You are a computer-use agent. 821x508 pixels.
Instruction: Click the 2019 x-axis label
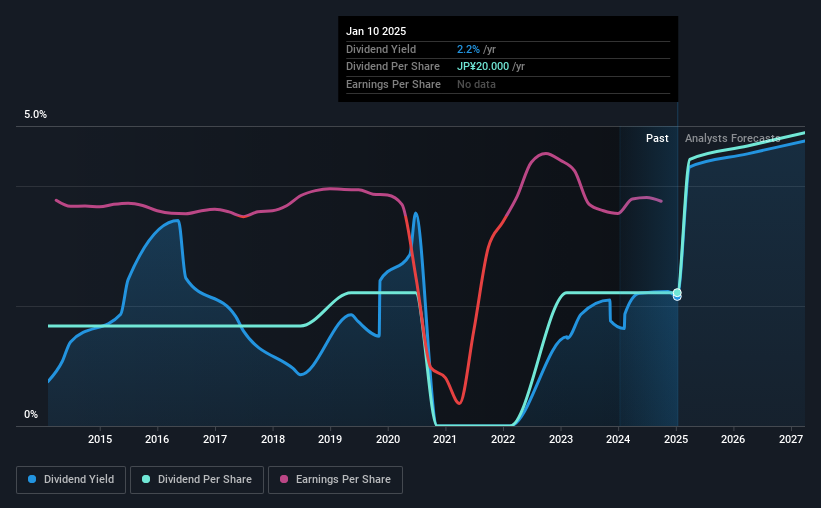click(x=330, y=439)
